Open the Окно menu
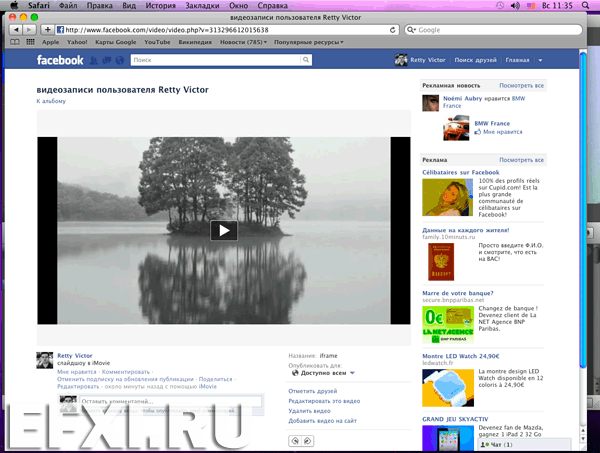600x453 pixels. click(238, 5)
